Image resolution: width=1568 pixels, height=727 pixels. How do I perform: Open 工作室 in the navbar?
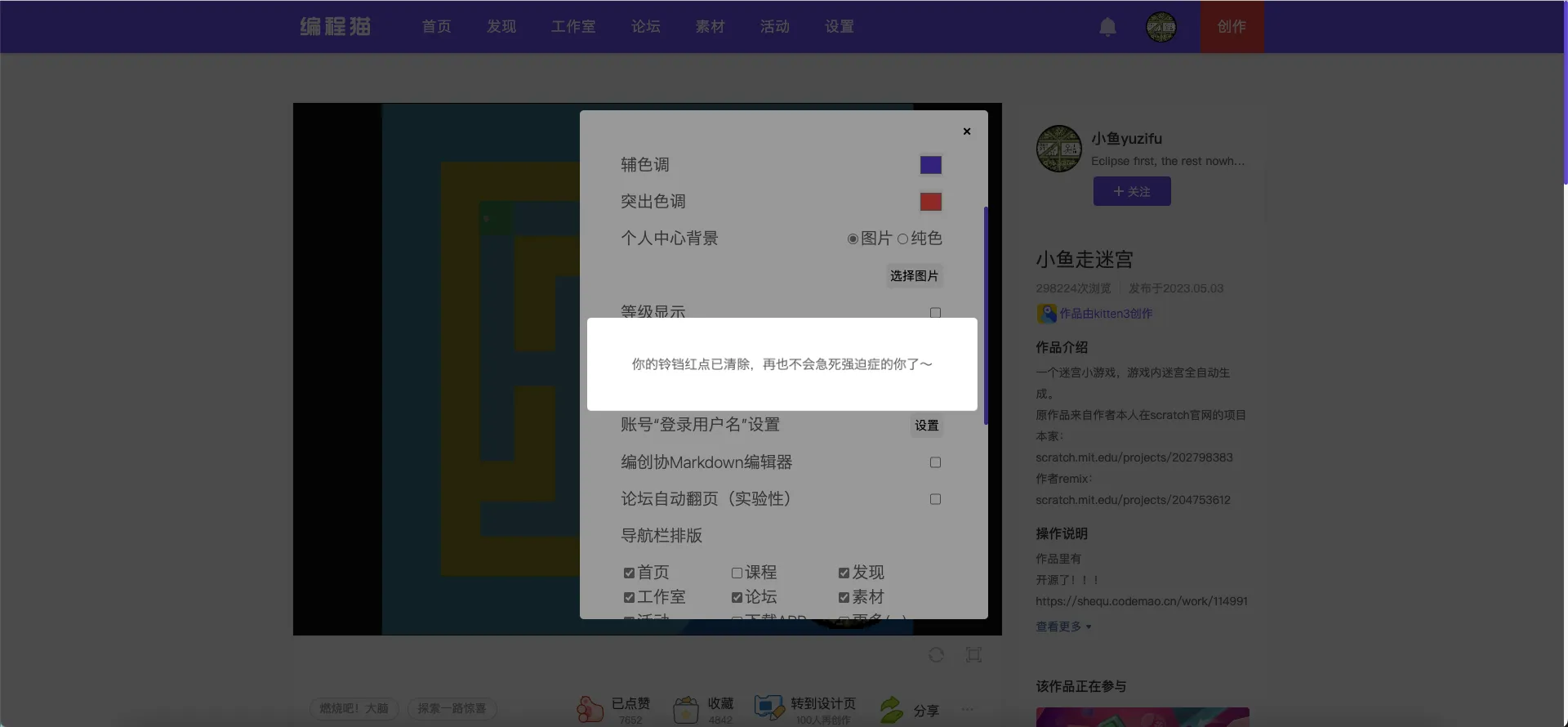point(573,27)
